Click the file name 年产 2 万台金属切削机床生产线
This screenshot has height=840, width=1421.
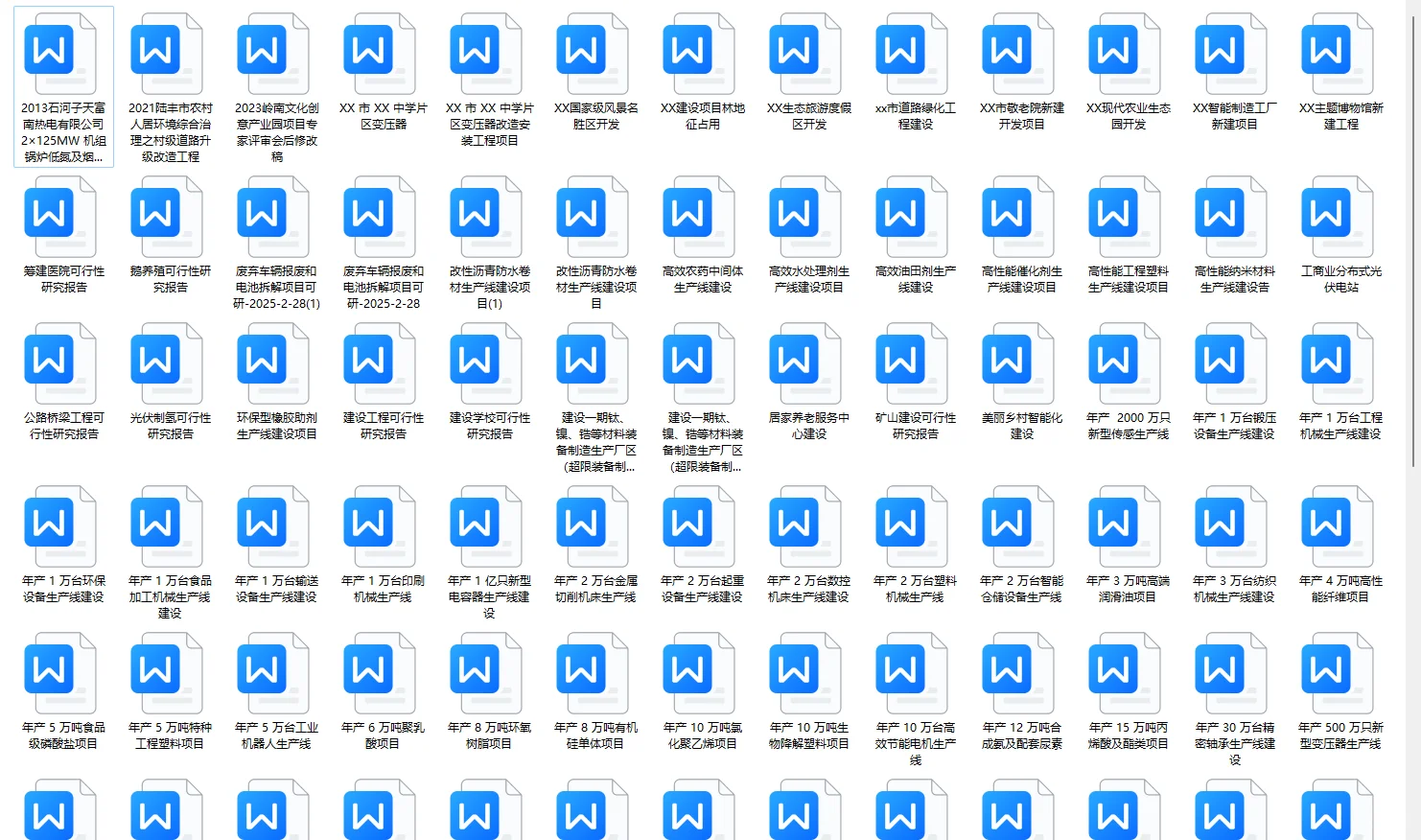click(x=596, y=589)
